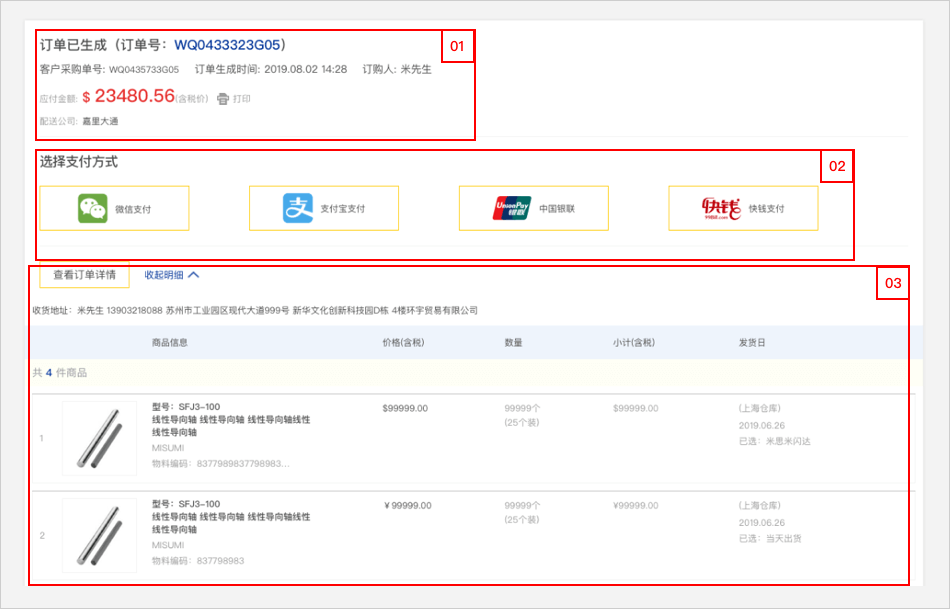This screenshot has height=609, width=950.
Task: Open order number WQ0433323G05 link
Action: point(229,45)
